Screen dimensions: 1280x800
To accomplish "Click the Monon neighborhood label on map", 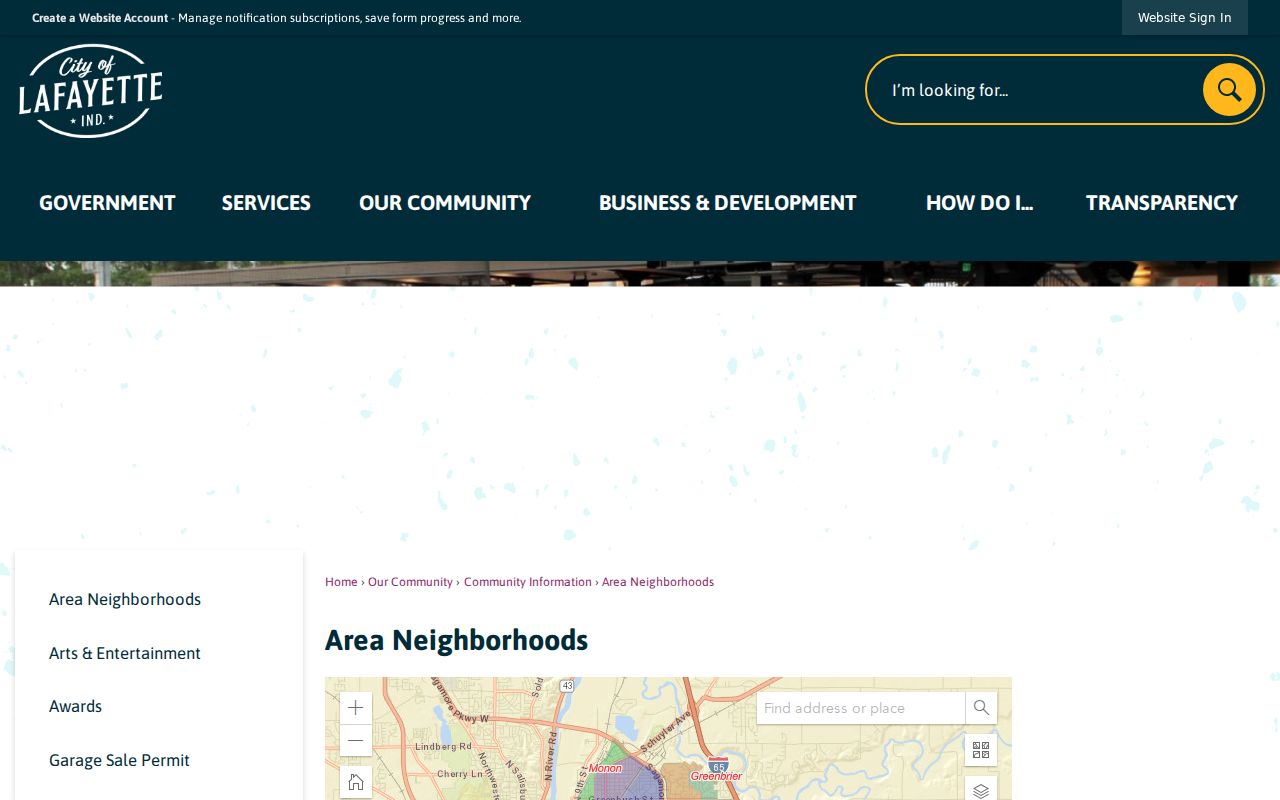I will tap(605, 768).
